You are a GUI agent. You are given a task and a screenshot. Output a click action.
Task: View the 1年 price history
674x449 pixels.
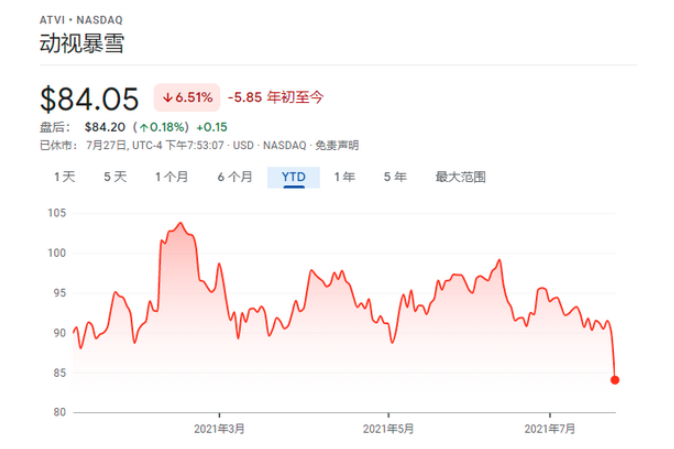pos(344,177)
